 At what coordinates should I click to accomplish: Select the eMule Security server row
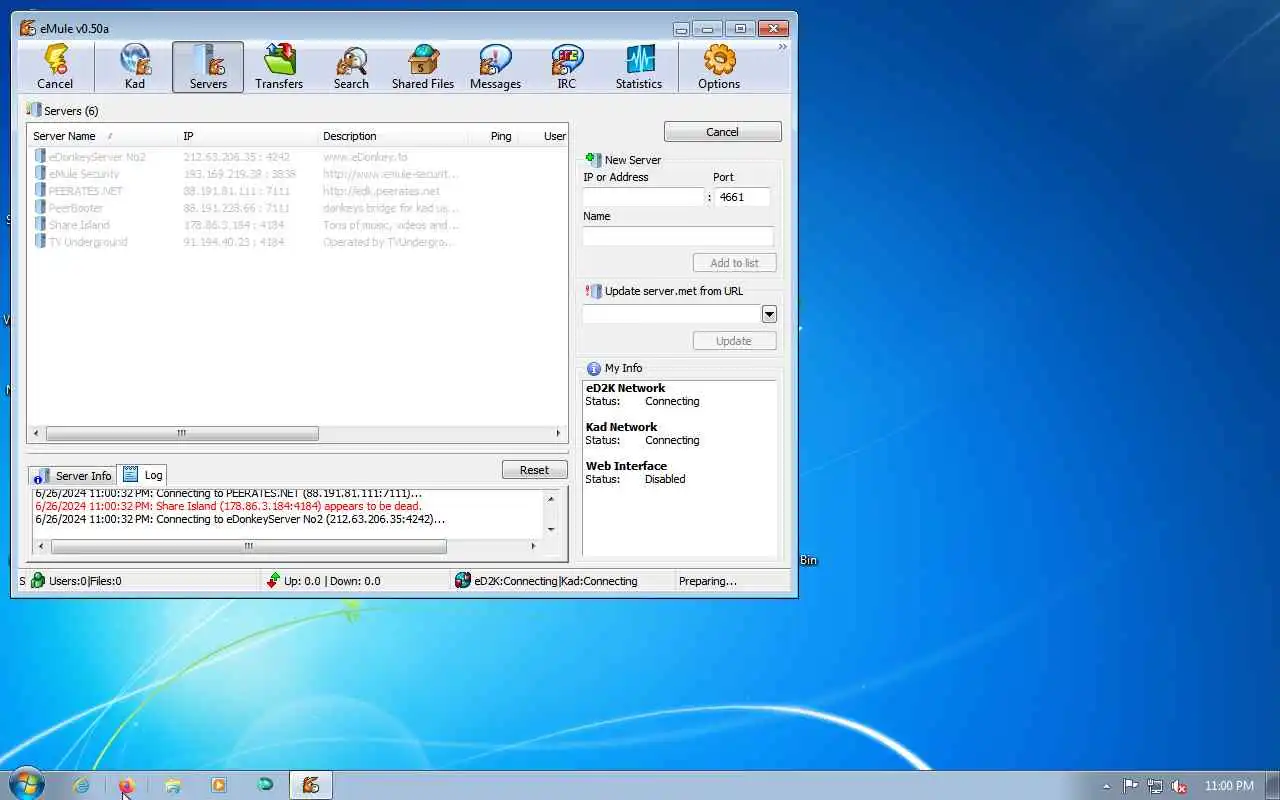click(297, 174)
